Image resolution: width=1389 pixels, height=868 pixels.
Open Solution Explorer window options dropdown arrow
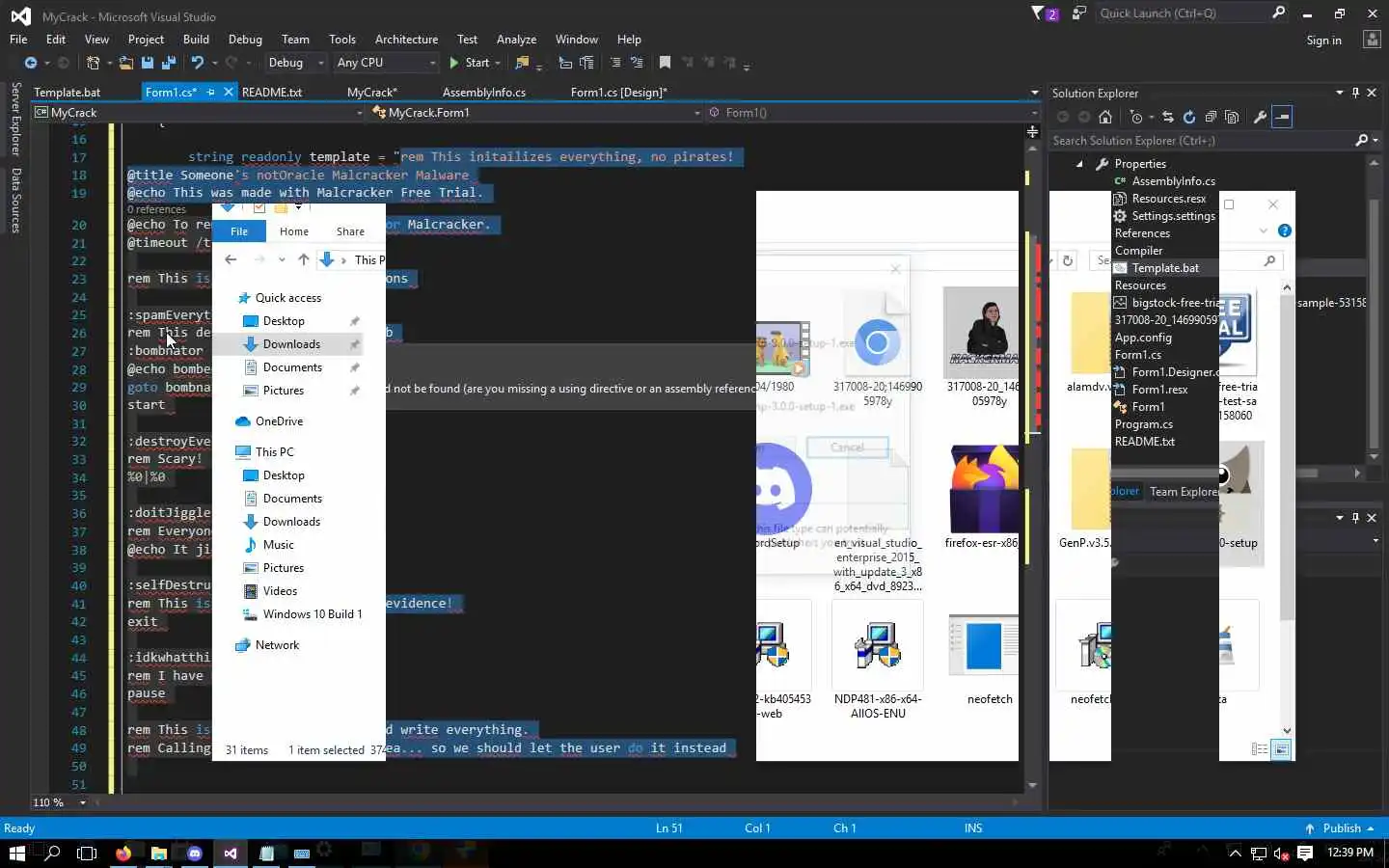[x=1339, y=93]
